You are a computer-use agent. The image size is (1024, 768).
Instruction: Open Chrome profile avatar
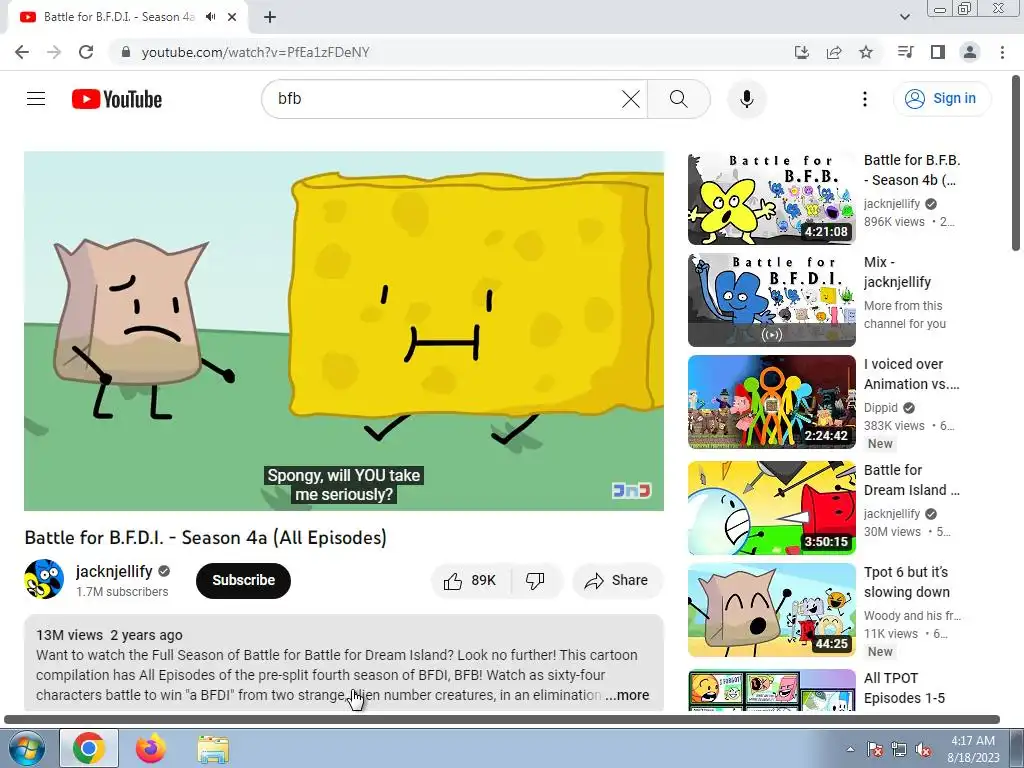[x=970, y=52]
